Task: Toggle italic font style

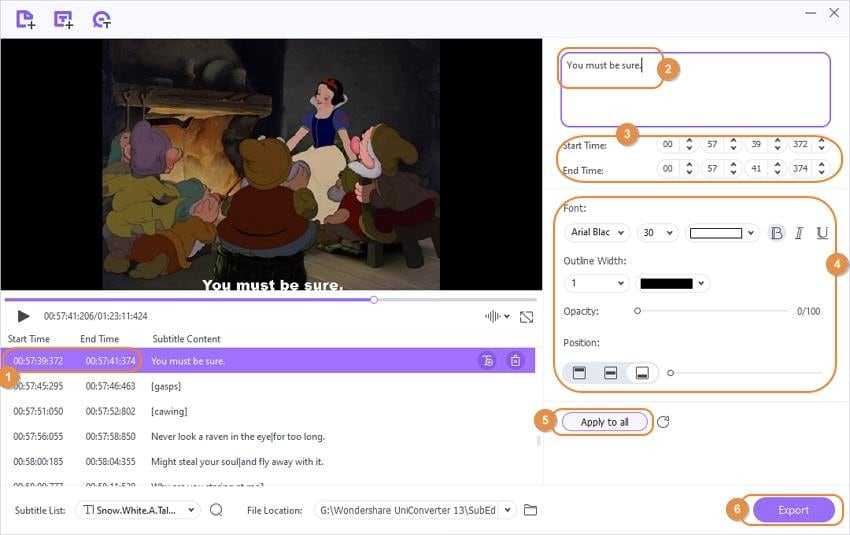Action: coord(799,233)
